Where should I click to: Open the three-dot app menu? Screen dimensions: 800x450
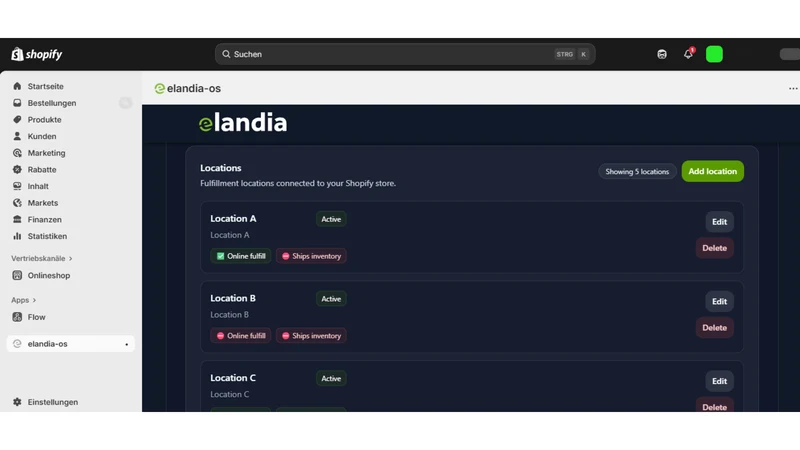click(793, 88)
